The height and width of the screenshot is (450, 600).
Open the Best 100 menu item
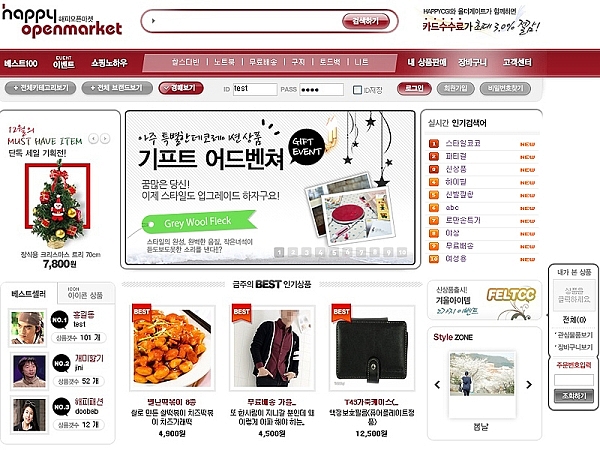point(21,63)
